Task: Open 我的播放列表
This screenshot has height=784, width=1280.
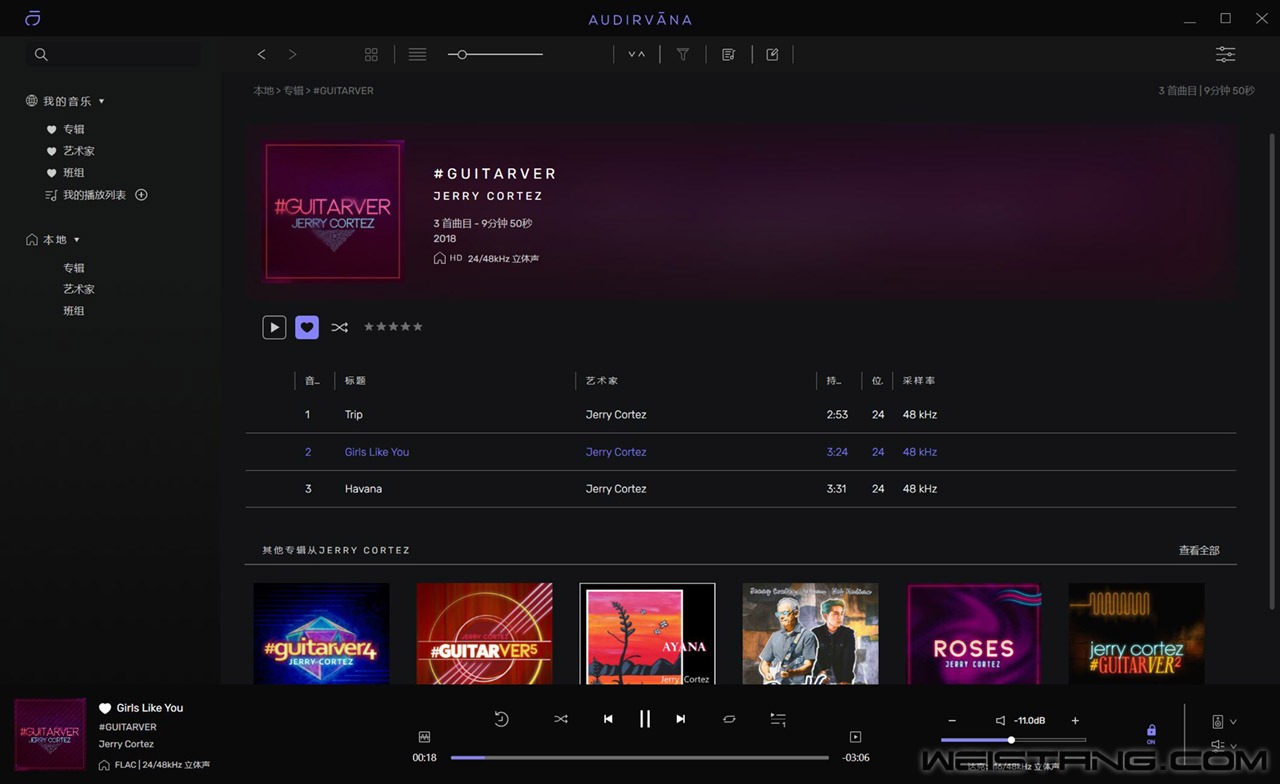Action: (94, 195)
